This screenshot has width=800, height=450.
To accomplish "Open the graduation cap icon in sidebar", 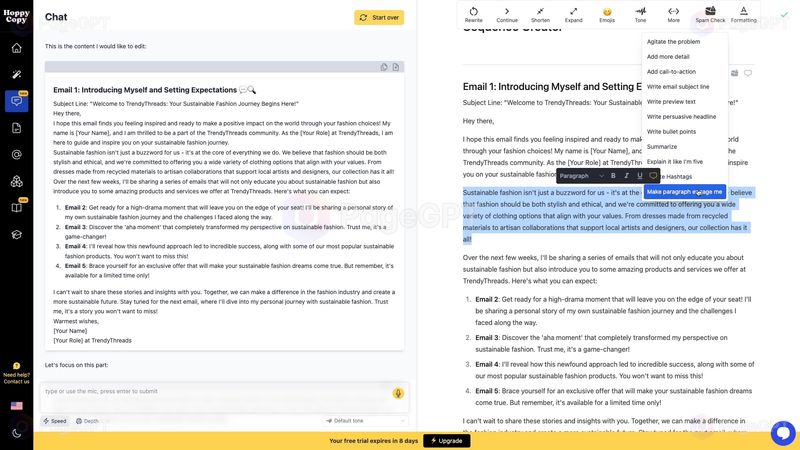I will click(16, 235).
